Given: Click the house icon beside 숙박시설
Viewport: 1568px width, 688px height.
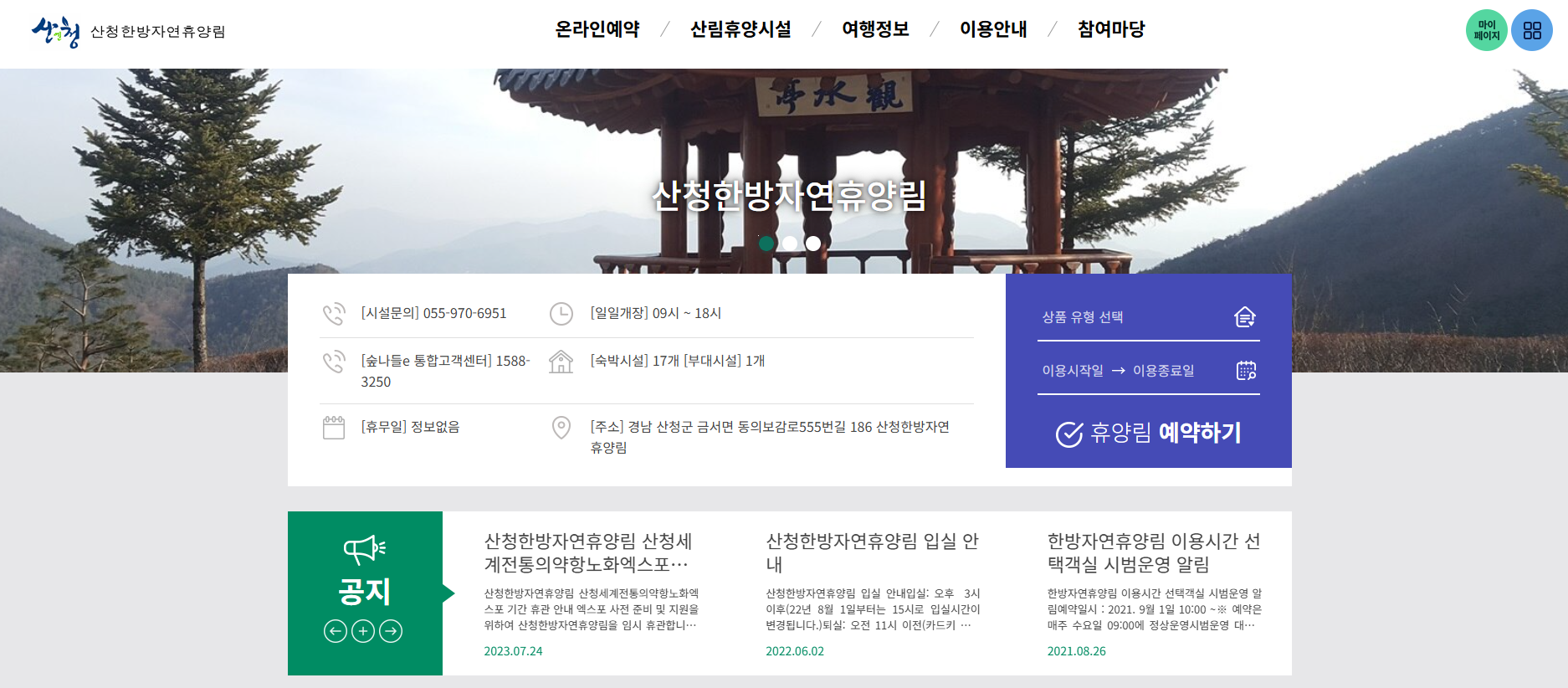Looking at the screenshot, I should (561, 362).
